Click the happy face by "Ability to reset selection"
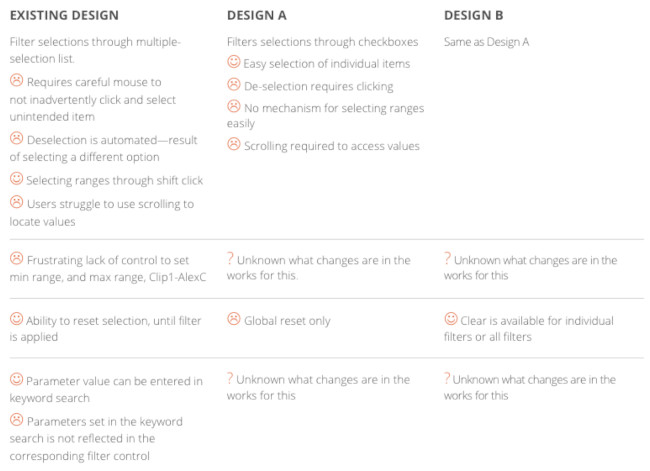The width and height of the screenshot is (650, 471). click(16, 319)
